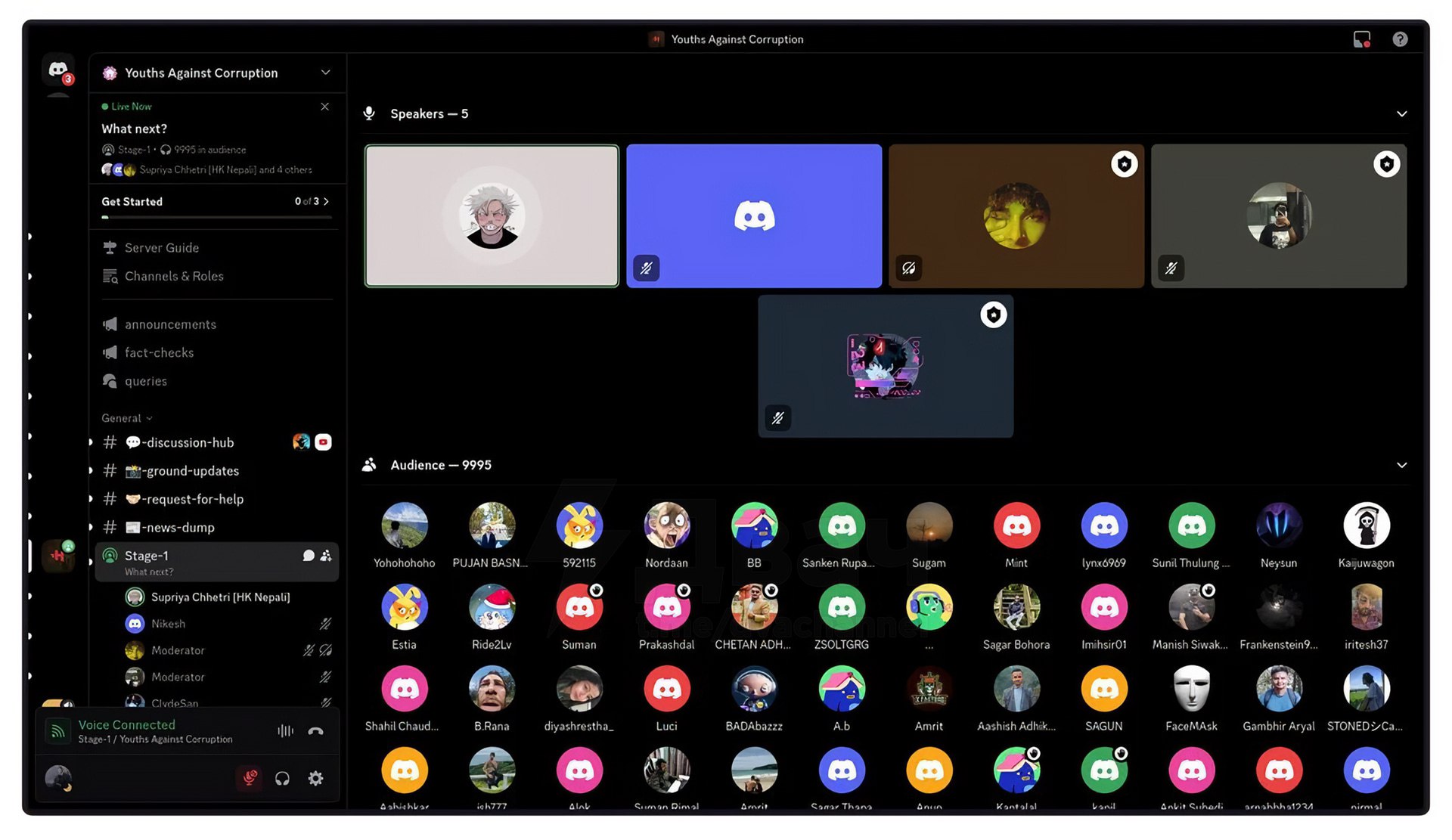Open Stage-1 chat bubble icon
1452x840 pixels.
point(309,556)
